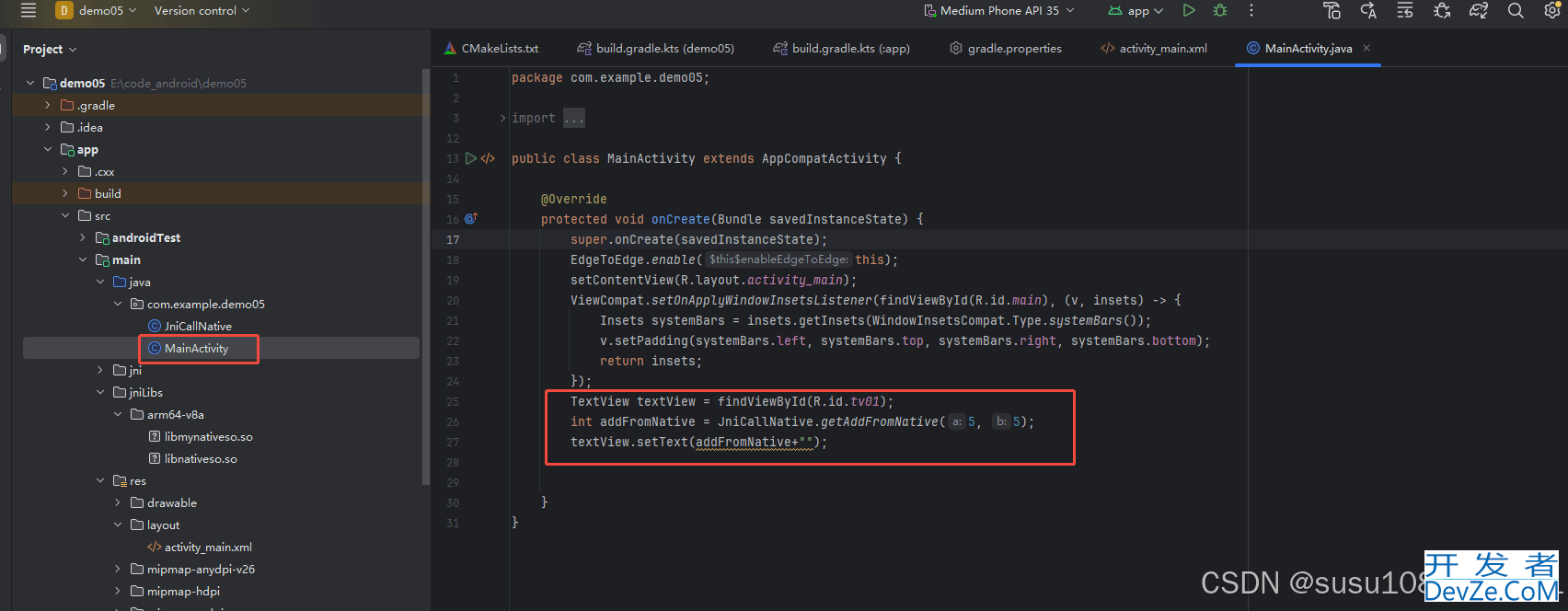This screenshot has width=1568, height=611.
Task: Click the underlined addFromNative+"" expression
Action: coord(755,442)
